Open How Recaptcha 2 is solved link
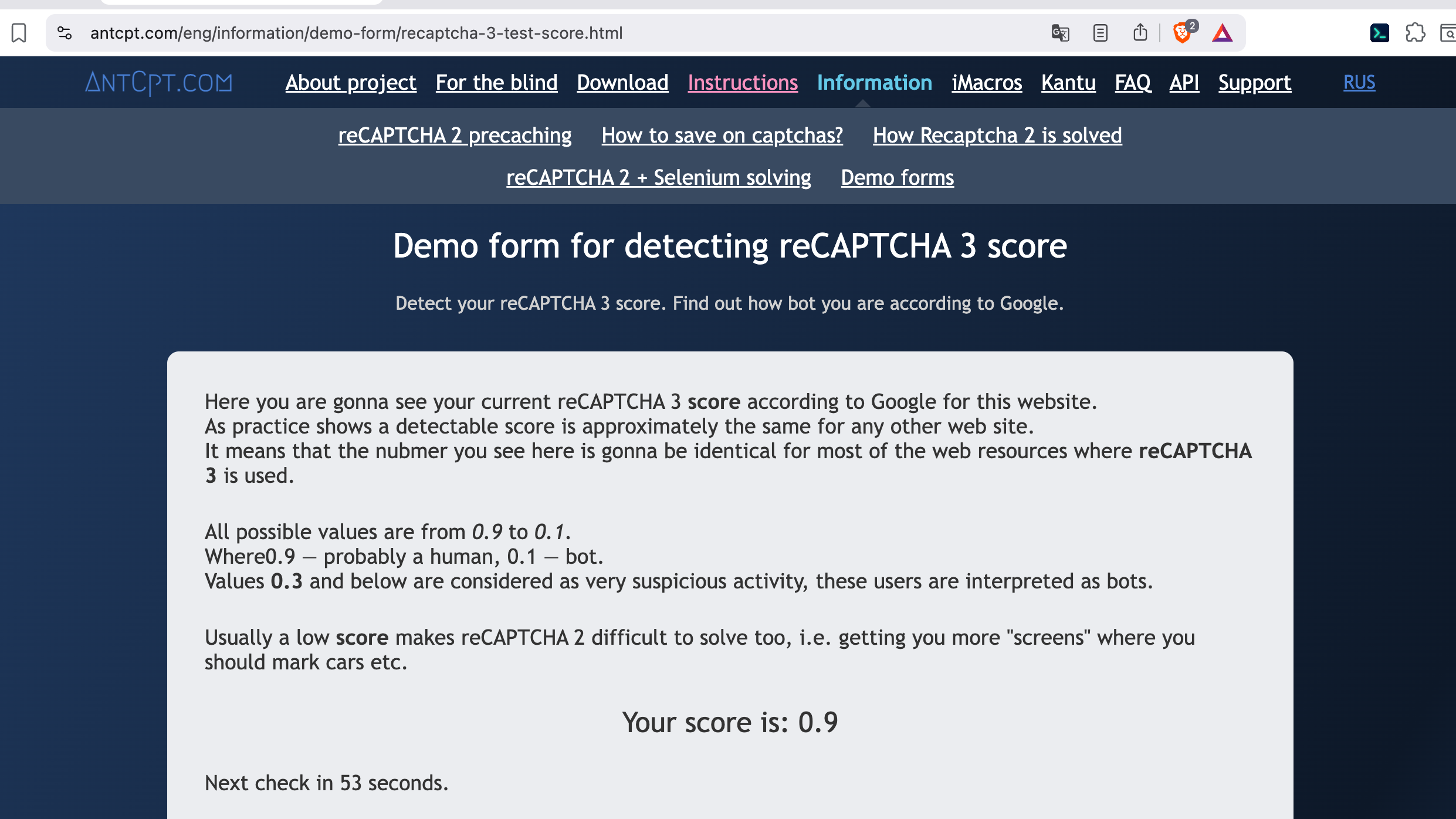This screenshot has width=1456, height=819. pos(997,136)
